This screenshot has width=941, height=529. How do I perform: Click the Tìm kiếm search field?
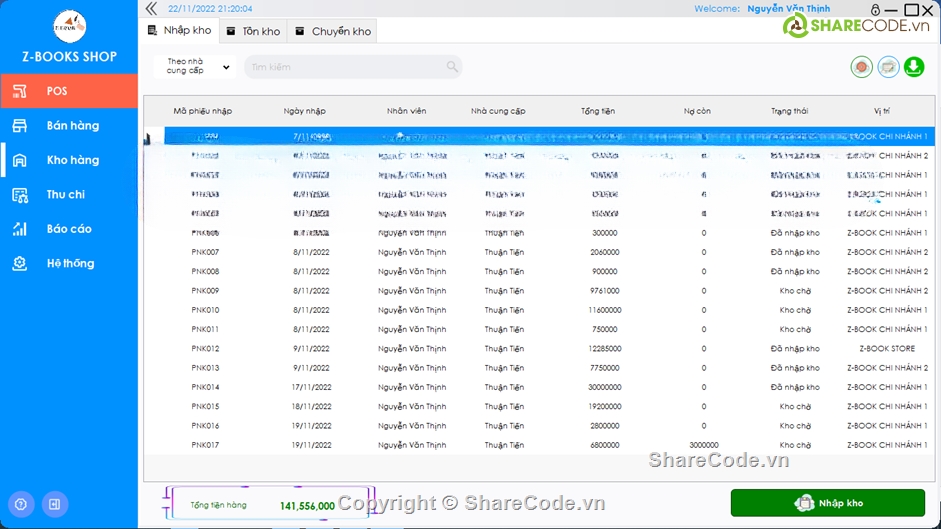click(353, 67)
